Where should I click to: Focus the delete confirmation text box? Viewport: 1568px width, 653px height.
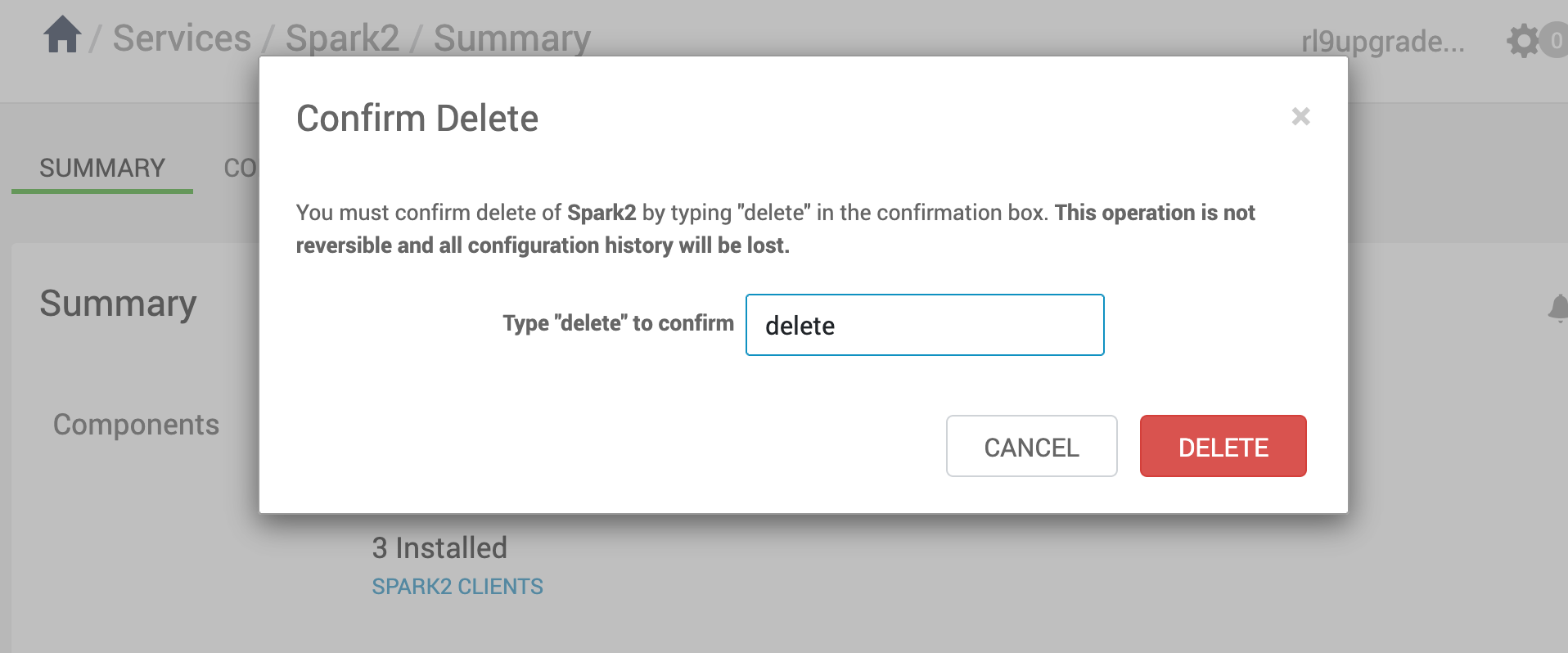click(925, 325)
